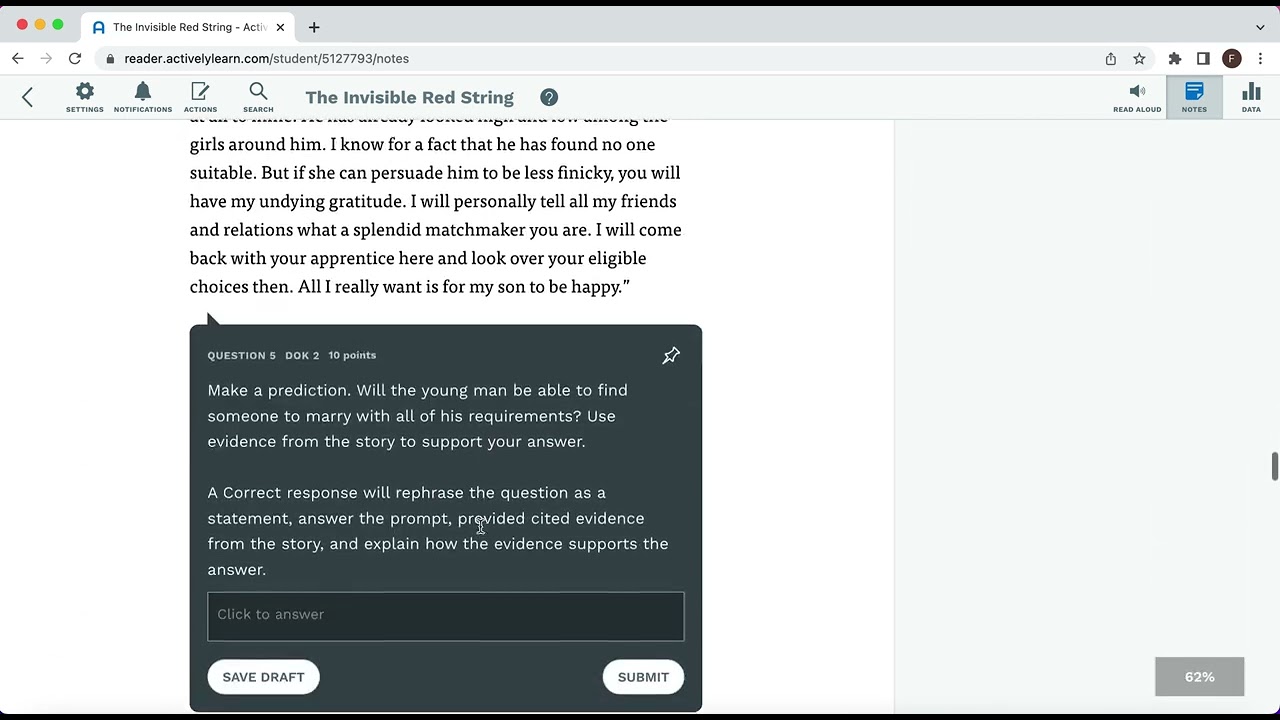This screenshot has height=720, width=1280.
Task: Open the Actions pencil menu
Action: (200, 97)
